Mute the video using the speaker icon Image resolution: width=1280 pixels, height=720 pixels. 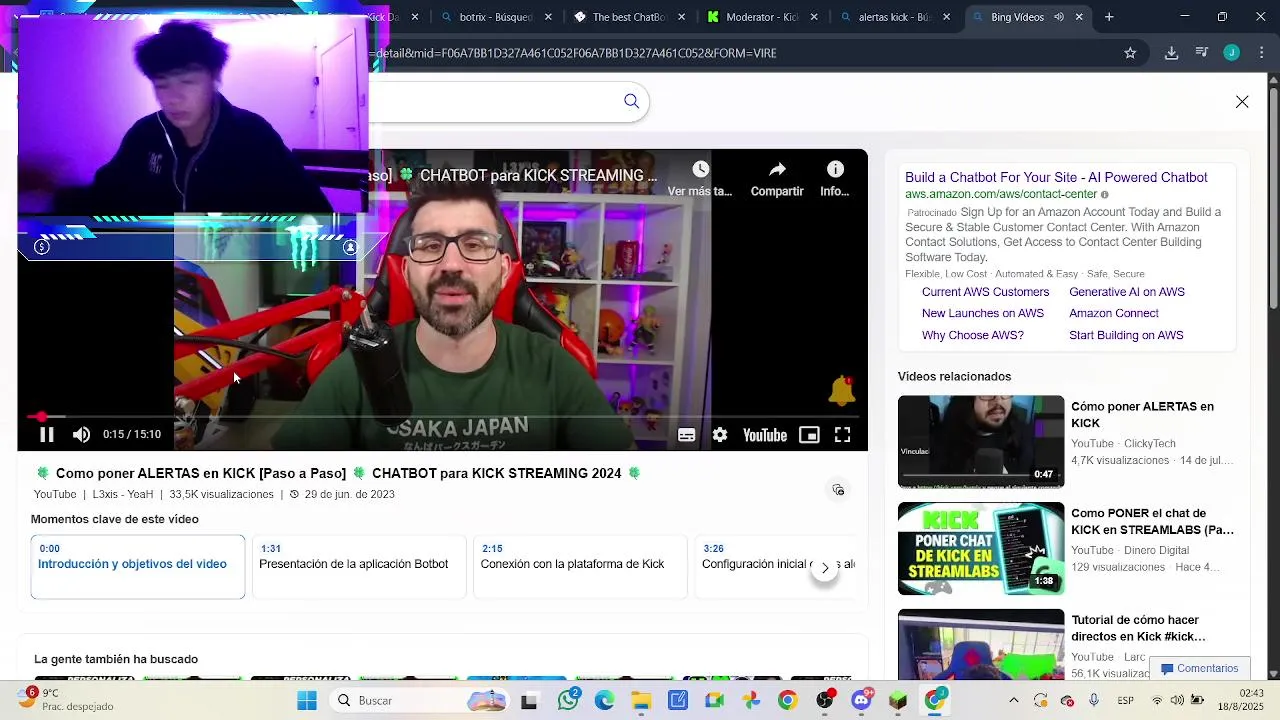[x=81, y=435]
